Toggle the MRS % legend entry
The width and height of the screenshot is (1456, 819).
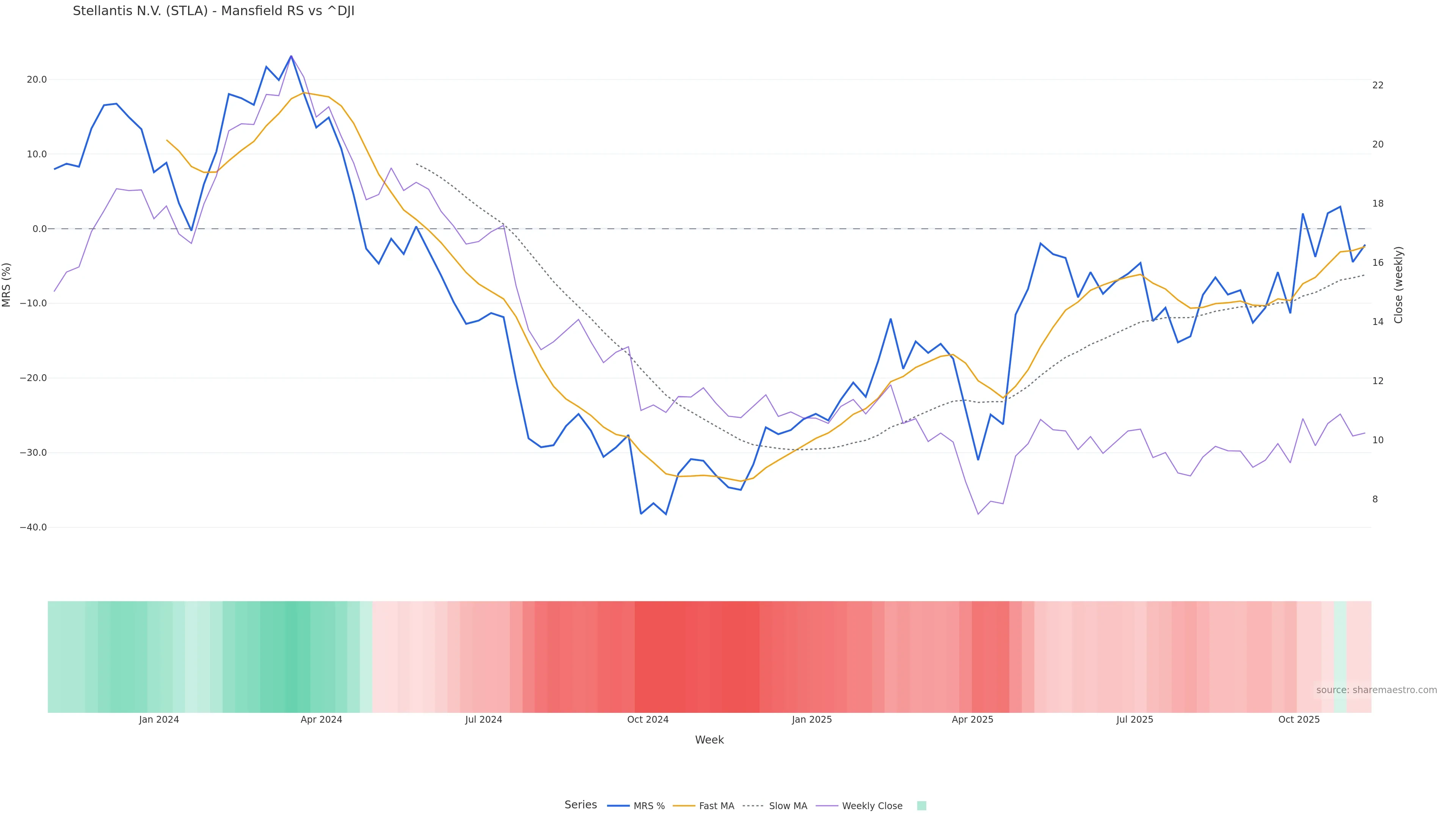pos(649,806)
